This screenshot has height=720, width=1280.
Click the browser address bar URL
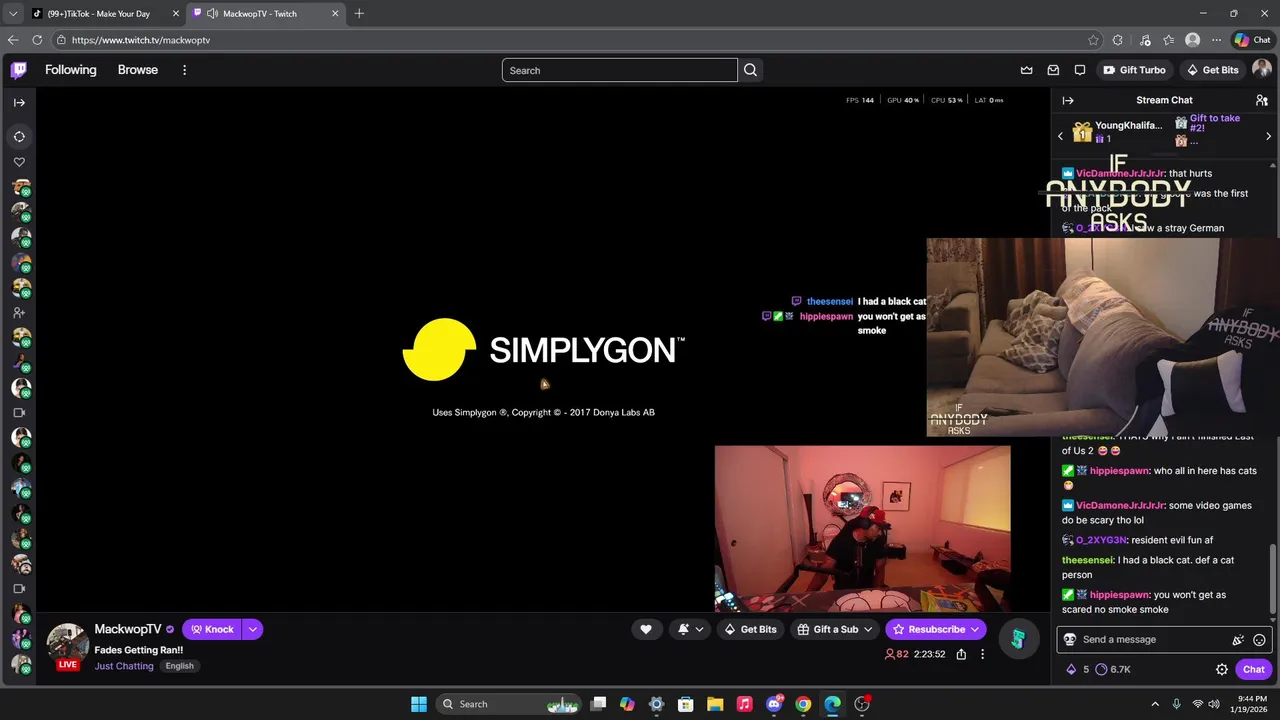[x=141, y=40]
